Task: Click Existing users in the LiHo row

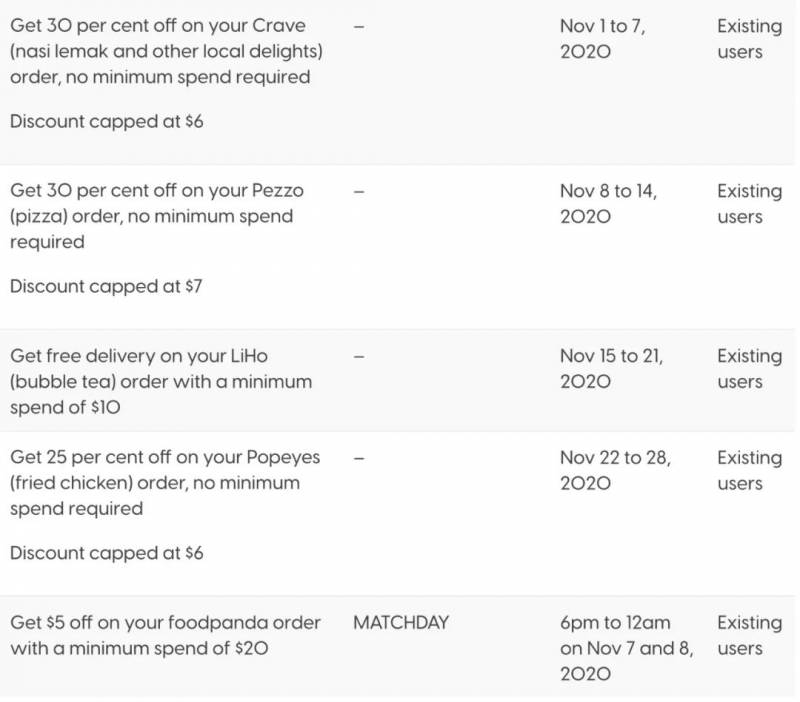Action: coord(750,369)
